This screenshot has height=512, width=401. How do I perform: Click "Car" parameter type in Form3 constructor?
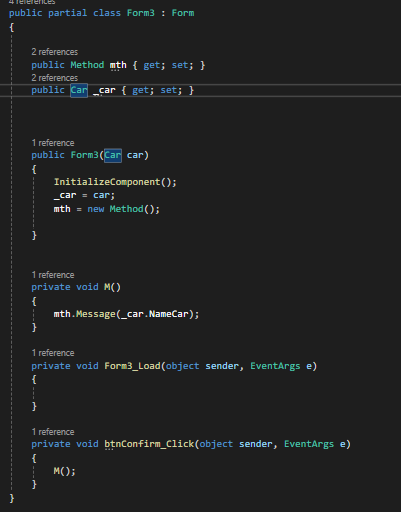(113, 155)
